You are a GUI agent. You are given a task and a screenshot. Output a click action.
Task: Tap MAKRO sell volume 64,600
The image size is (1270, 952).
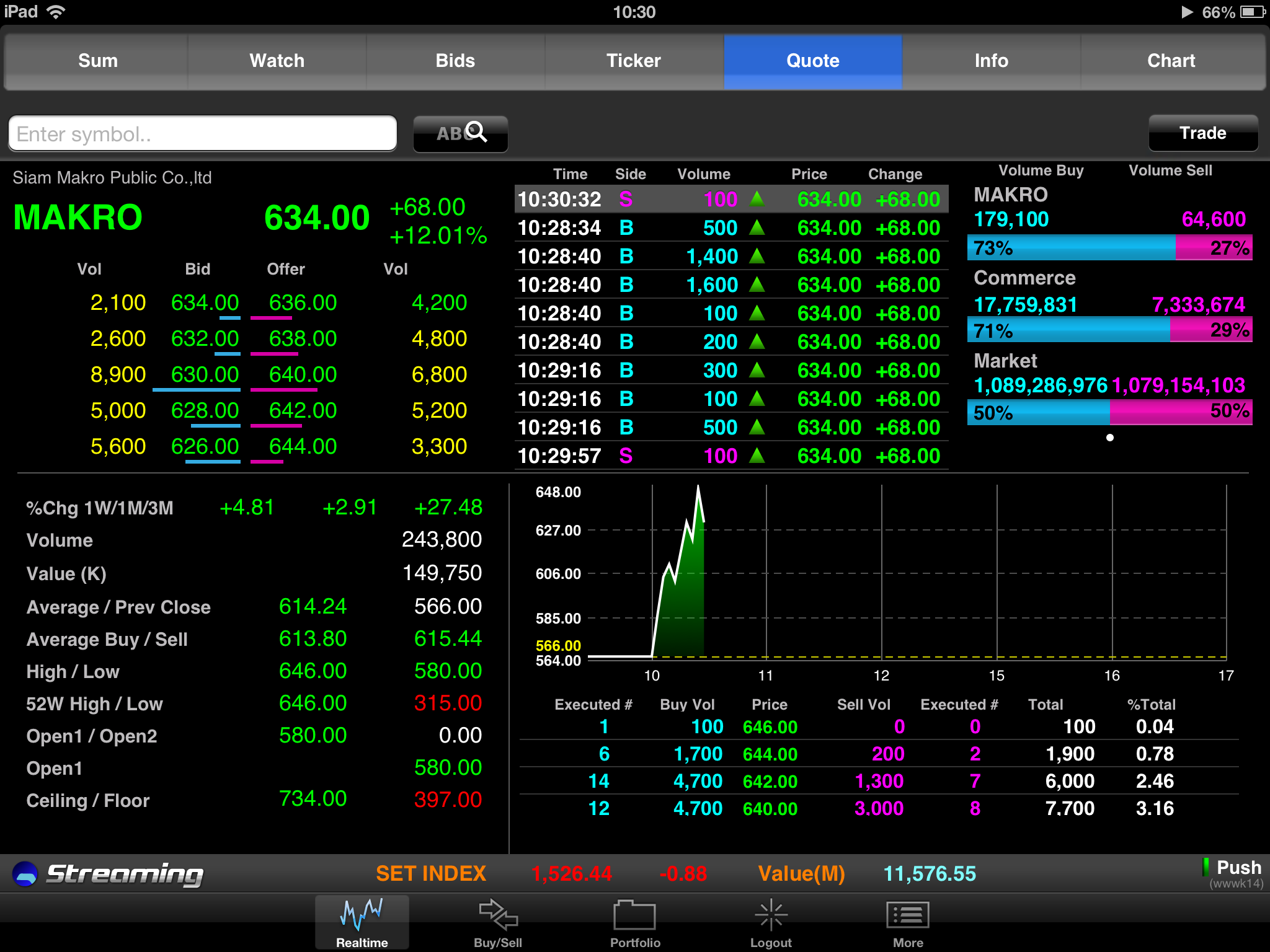[1214, 219]
